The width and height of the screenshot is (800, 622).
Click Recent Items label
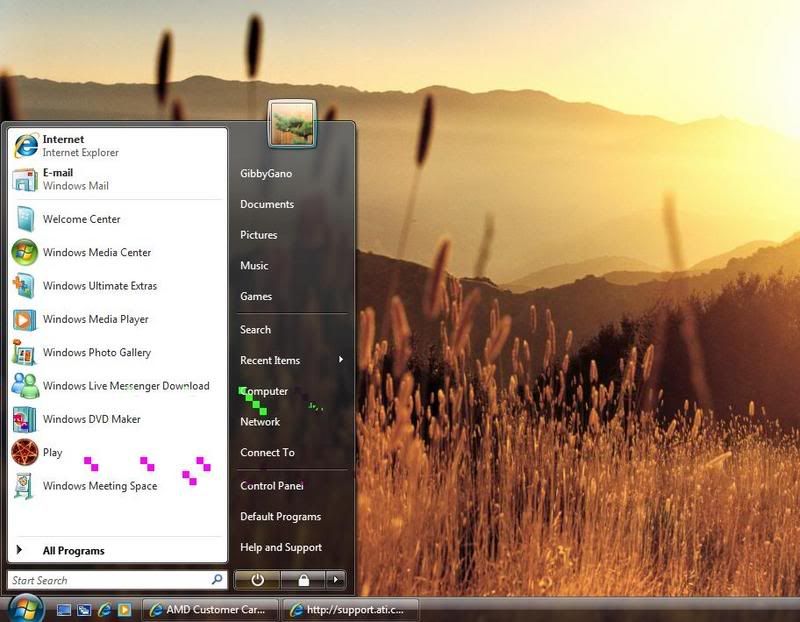point(270,360)
